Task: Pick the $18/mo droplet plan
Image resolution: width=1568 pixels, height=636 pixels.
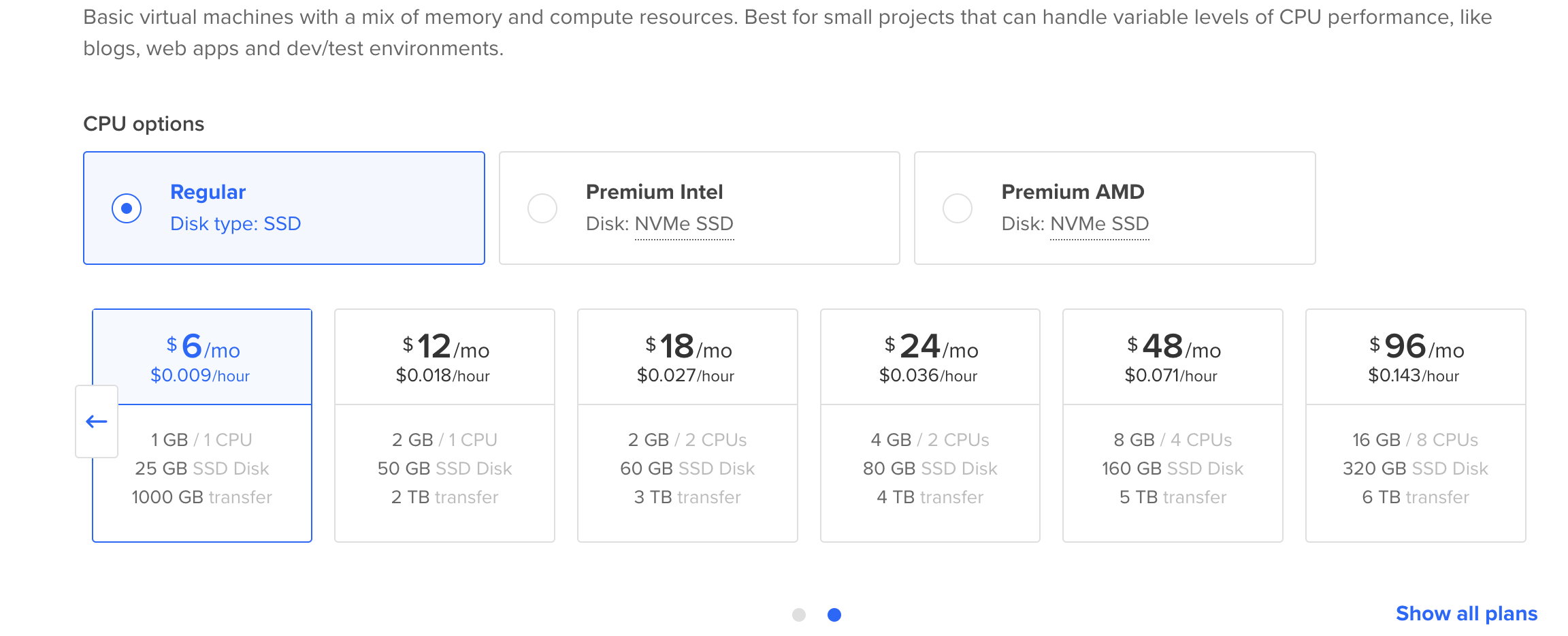Action: 687,425
